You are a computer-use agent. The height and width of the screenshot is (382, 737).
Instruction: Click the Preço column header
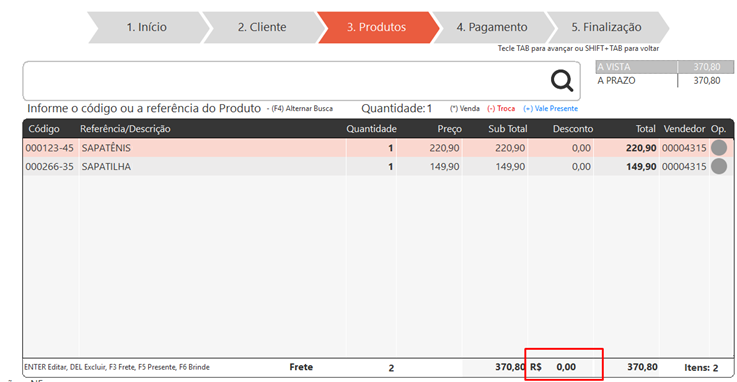[x=449, y=129]
